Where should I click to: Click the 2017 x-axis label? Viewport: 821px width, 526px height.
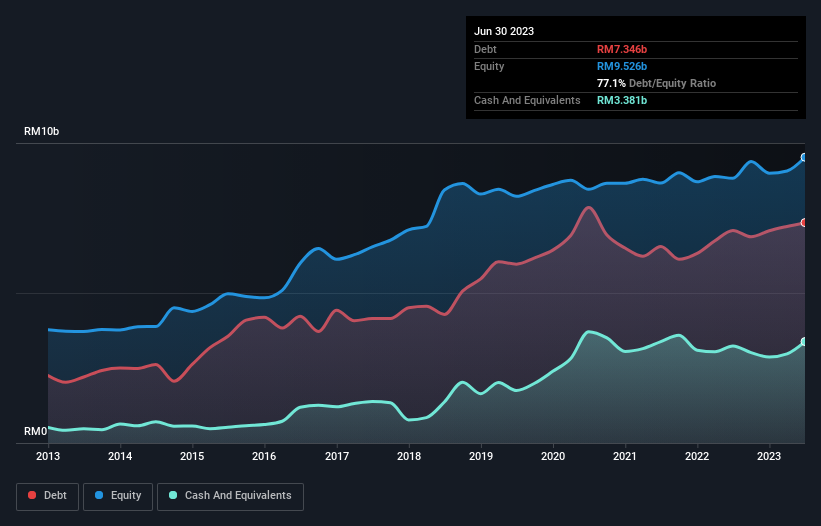point(337,456)
